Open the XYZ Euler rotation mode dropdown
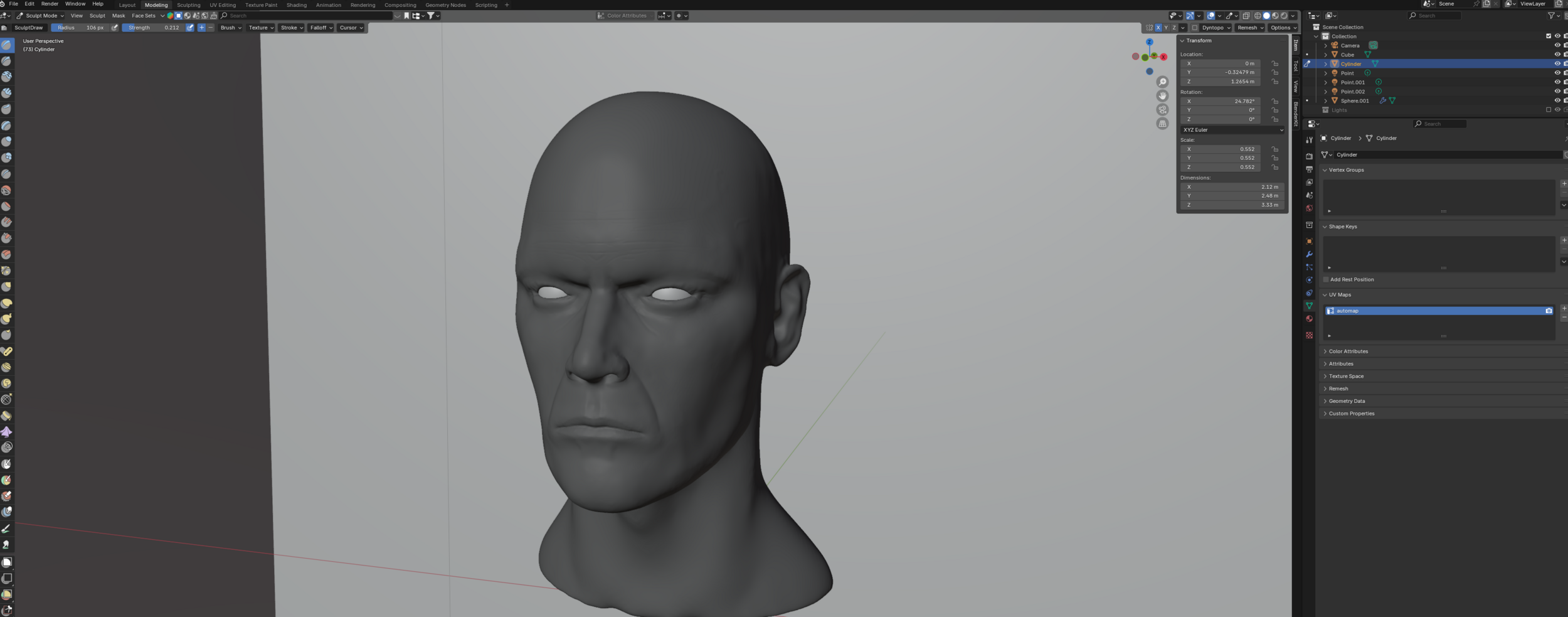The image size is (1568, 617). (1232, 130)
